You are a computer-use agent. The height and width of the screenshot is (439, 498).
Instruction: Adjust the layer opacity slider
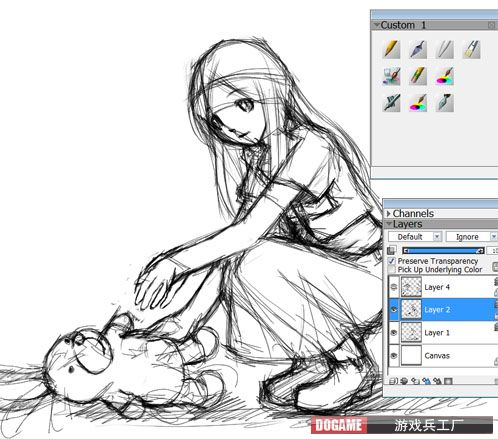pyautogui.click(x=443, y=251)
